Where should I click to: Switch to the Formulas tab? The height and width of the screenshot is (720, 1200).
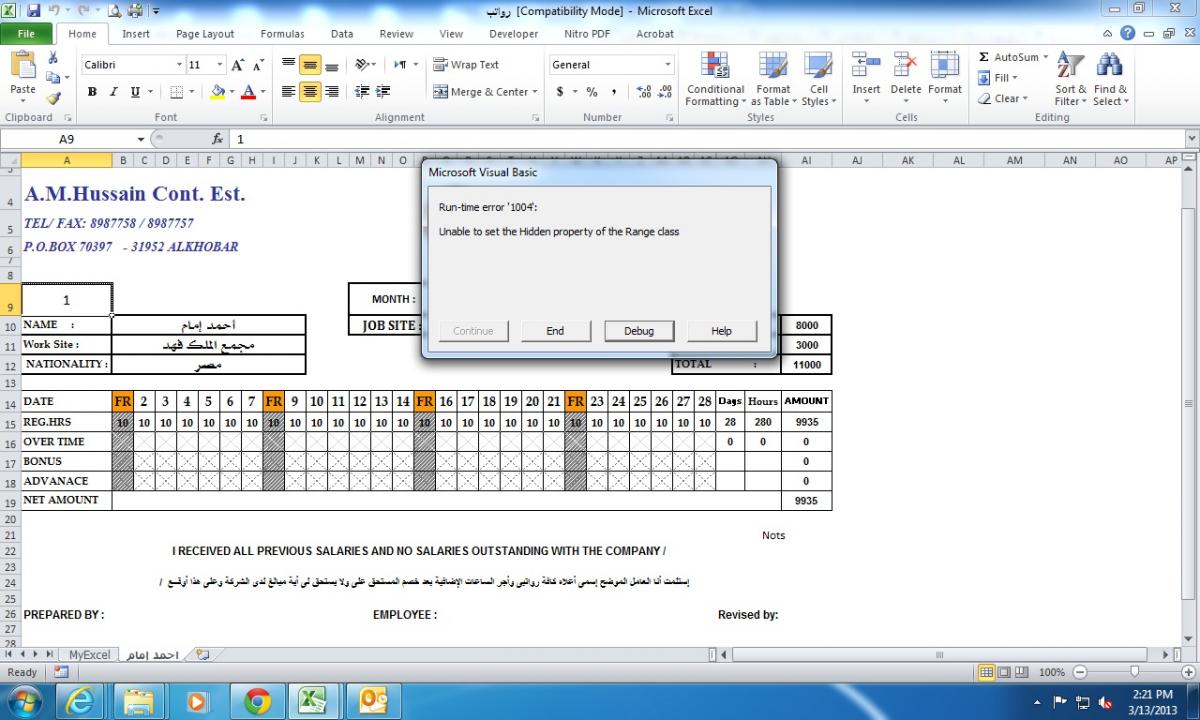tap(282, 33)
